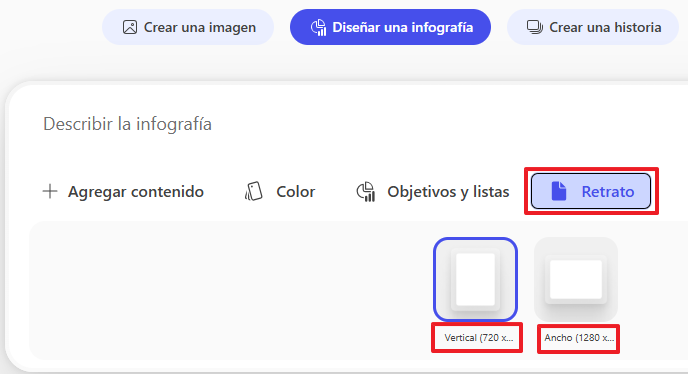This screenshot has height=374, width=688.
Task: Click the chart icon beside Objetivos y listas
Action: tap(366, 192)
